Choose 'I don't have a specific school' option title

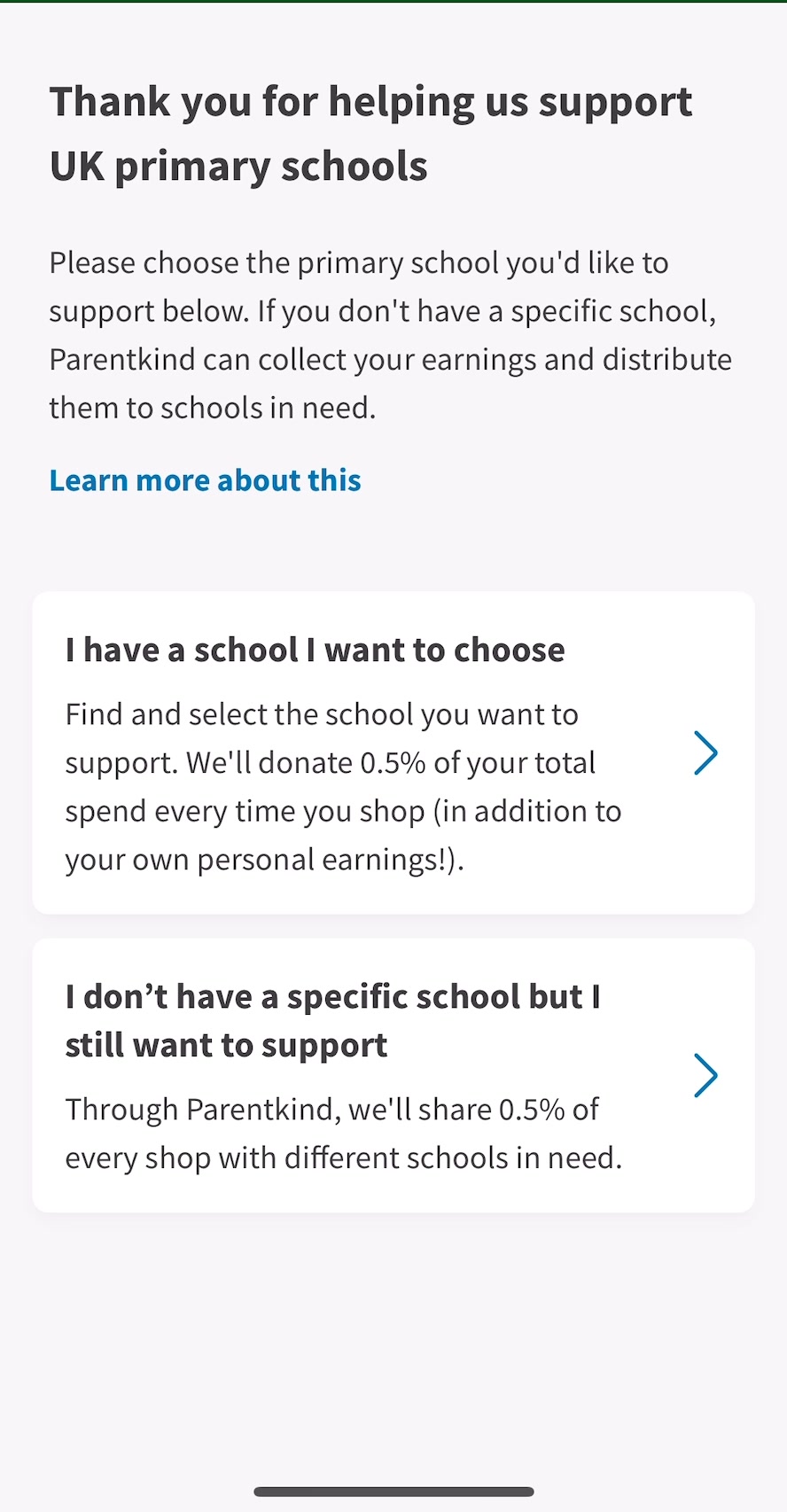point(332,1020)
